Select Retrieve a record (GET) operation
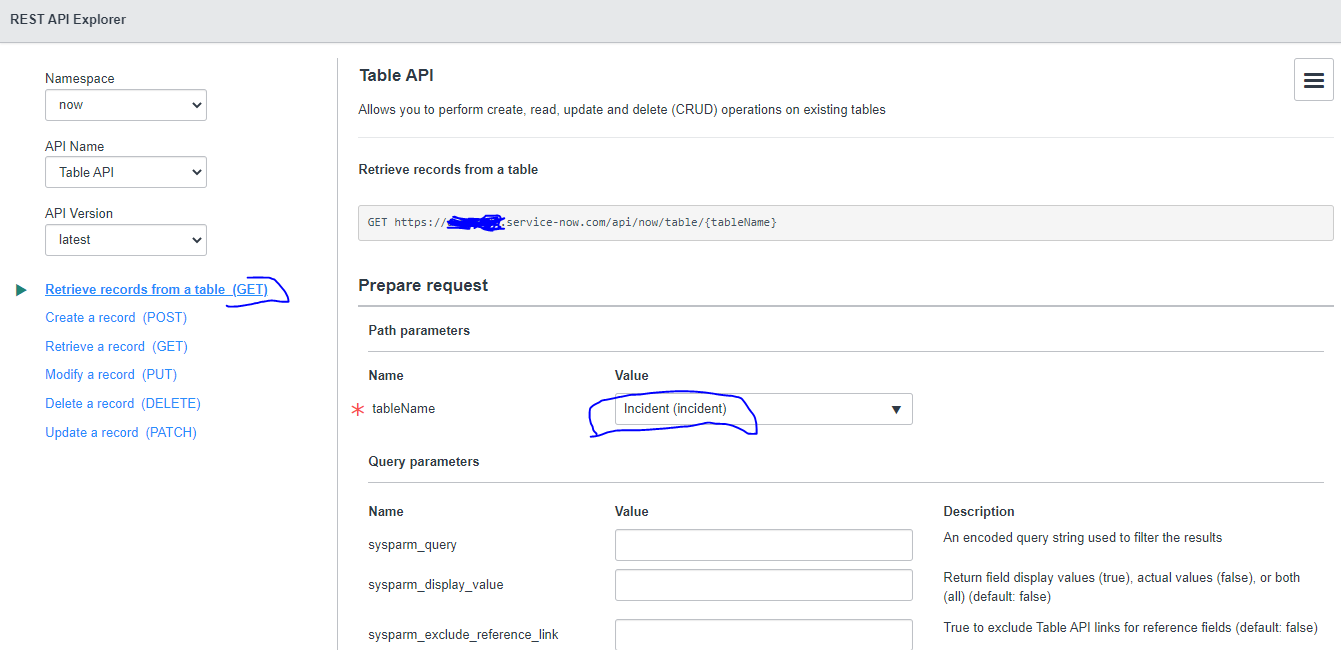 (116, 346)
